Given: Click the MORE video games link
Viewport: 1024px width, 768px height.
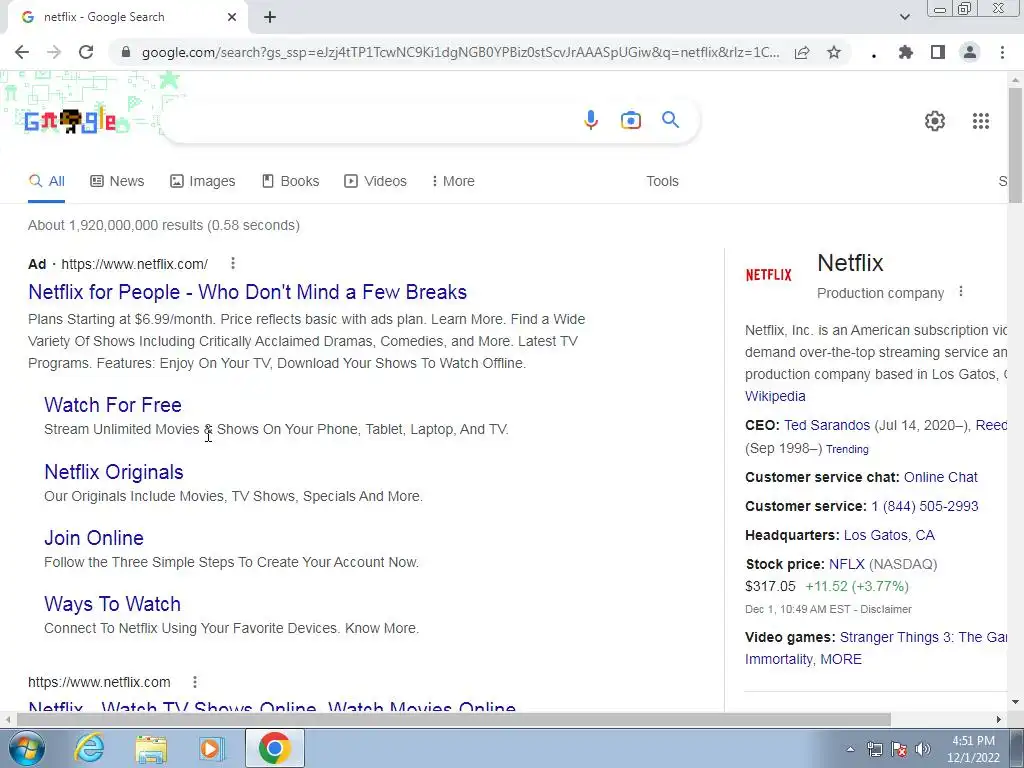Looking at the screenshot, I should tap(840, 660).
